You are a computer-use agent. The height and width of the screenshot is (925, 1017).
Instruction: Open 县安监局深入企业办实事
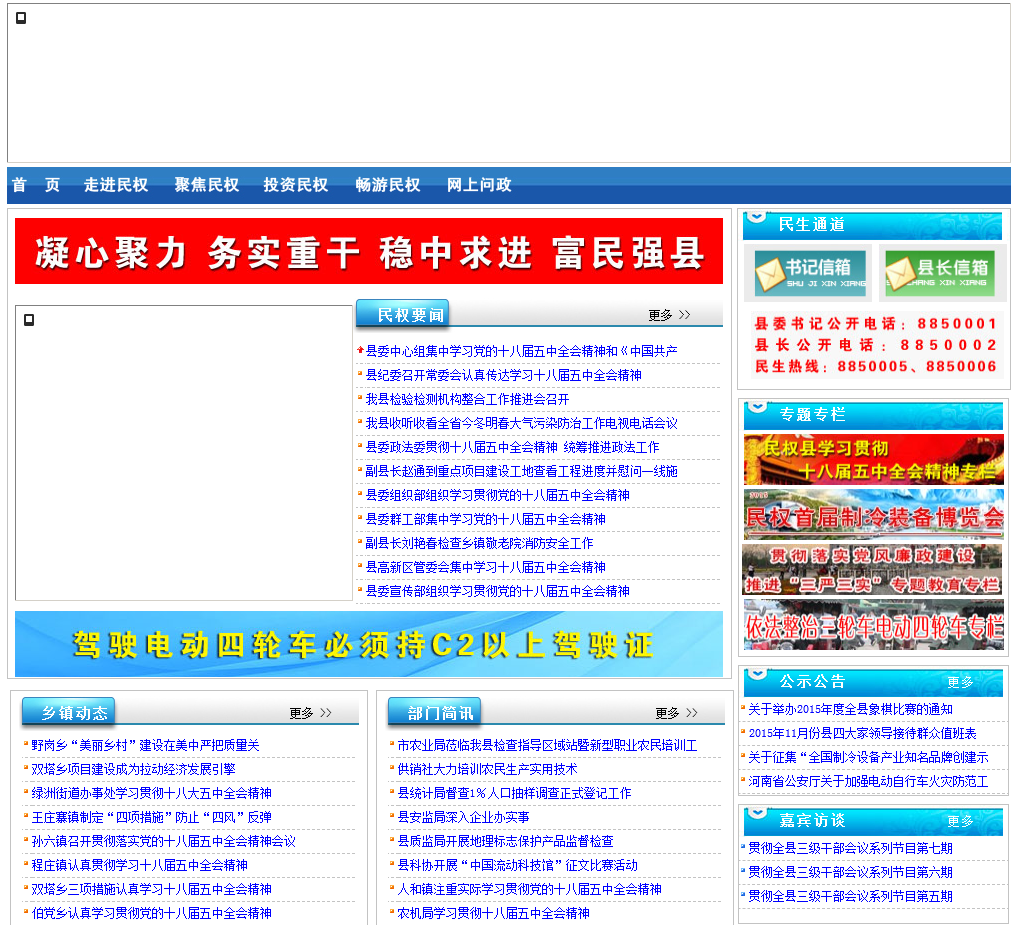(x=463, y=818)
